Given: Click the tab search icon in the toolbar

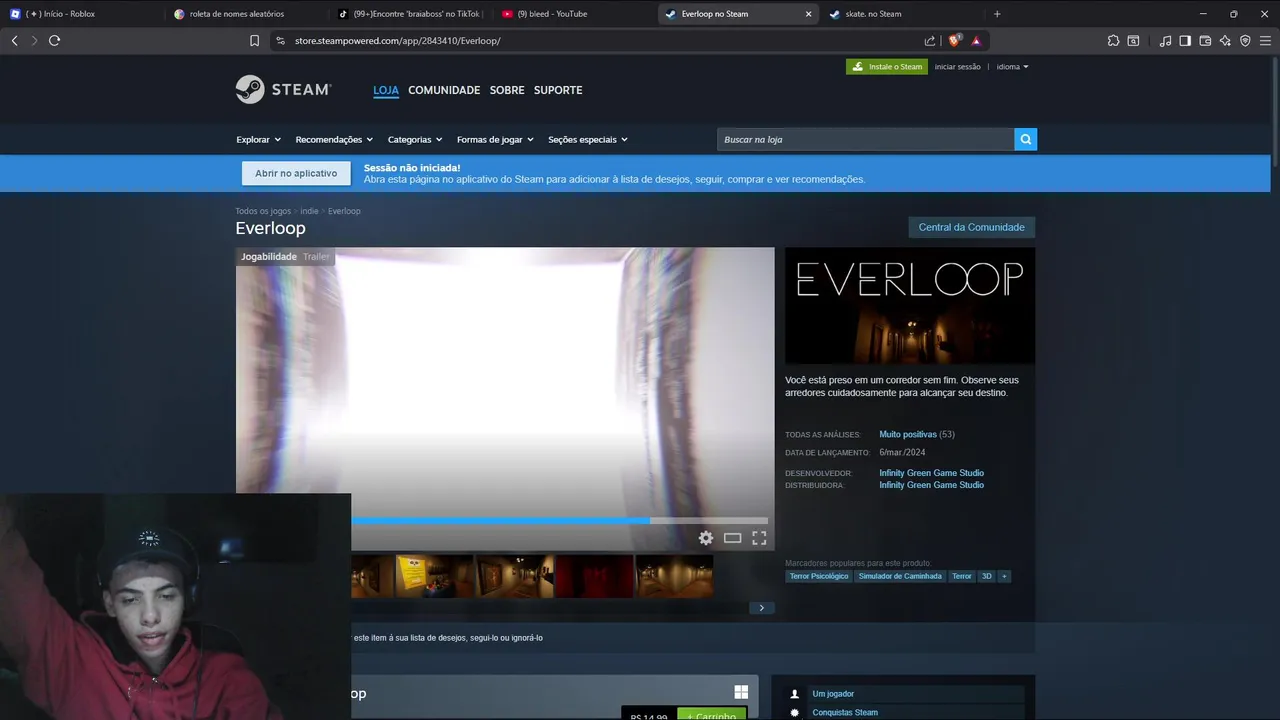Looking at the screenshot, I should (x=1133, y=41).
